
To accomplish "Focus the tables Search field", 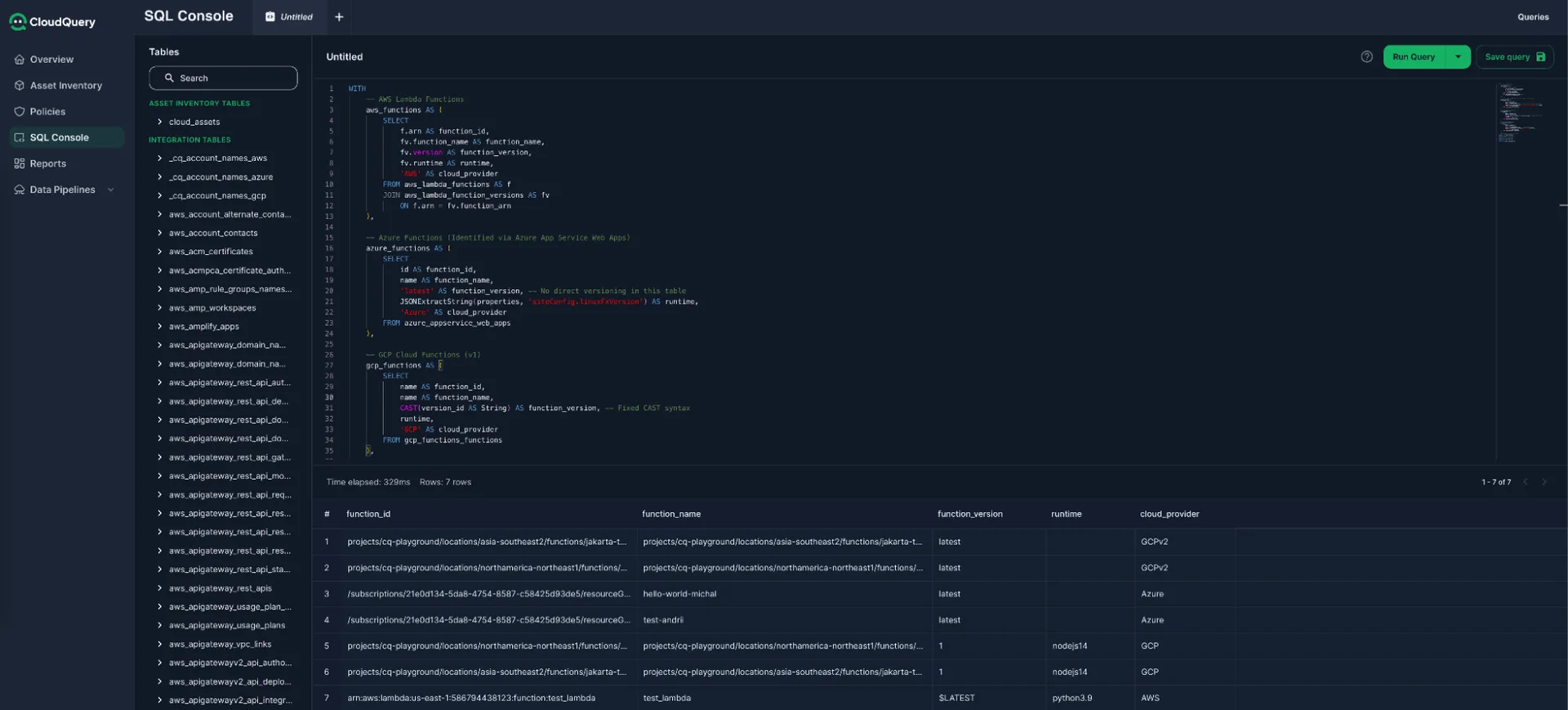I will pos(223,78).
